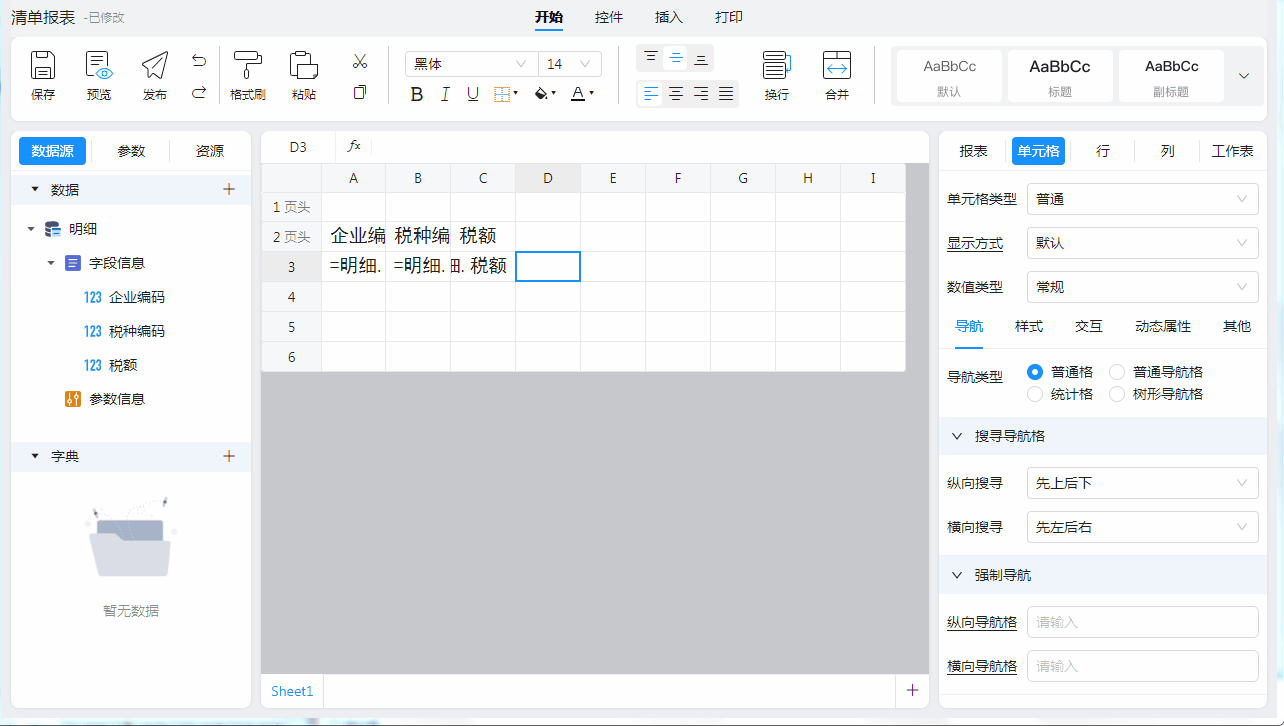The height and width of the screenshot is (726, 1284).
Task: Select the Format Painter (格式刷) tool
Action: point(247,67)
